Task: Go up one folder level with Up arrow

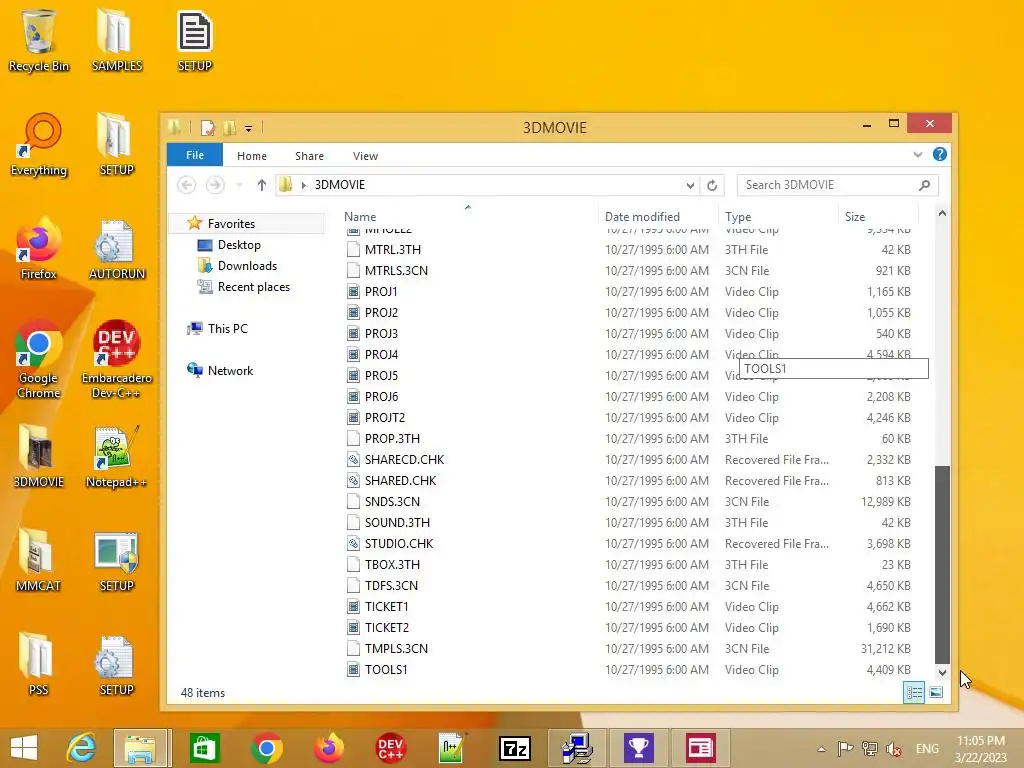Action: pos(261,185)
